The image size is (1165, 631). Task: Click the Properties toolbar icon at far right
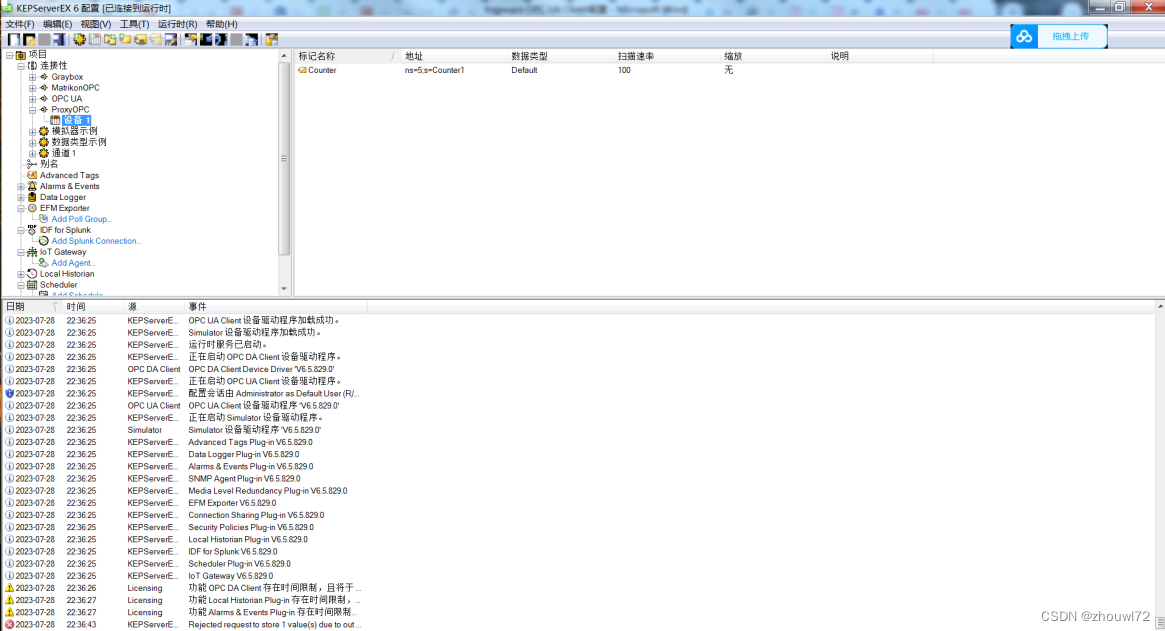[x=270, y=38]
